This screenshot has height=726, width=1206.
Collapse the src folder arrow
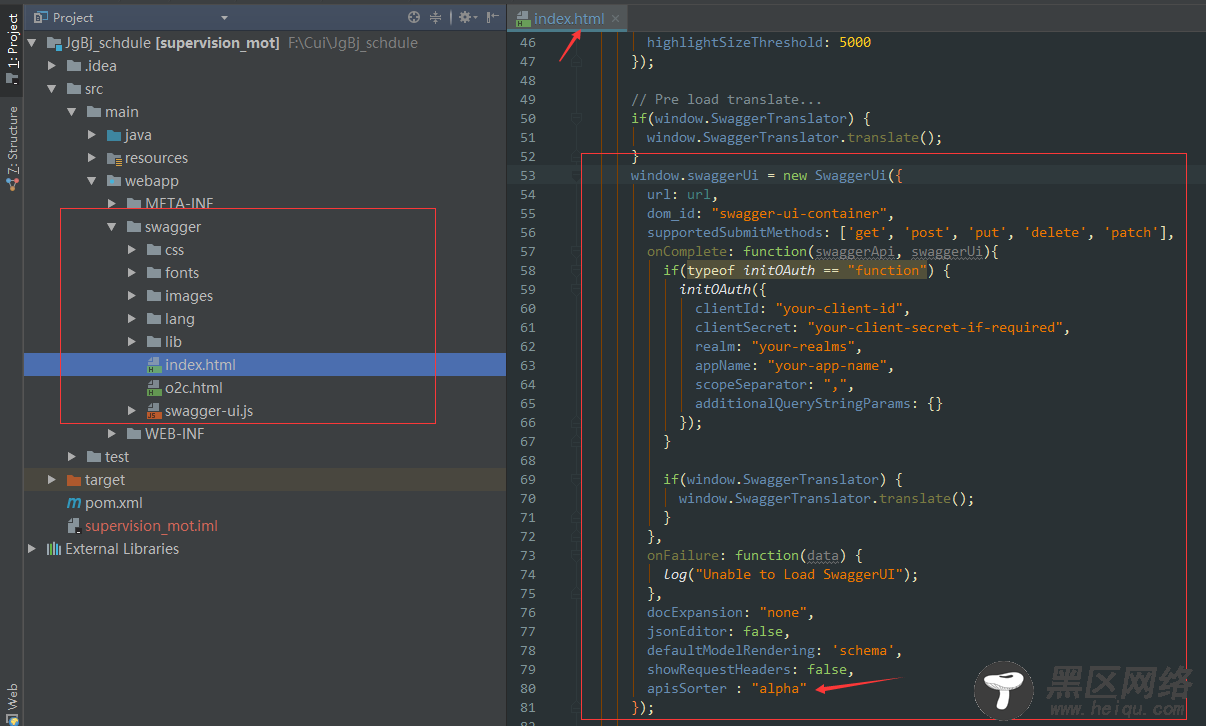[x=53, y=89]
